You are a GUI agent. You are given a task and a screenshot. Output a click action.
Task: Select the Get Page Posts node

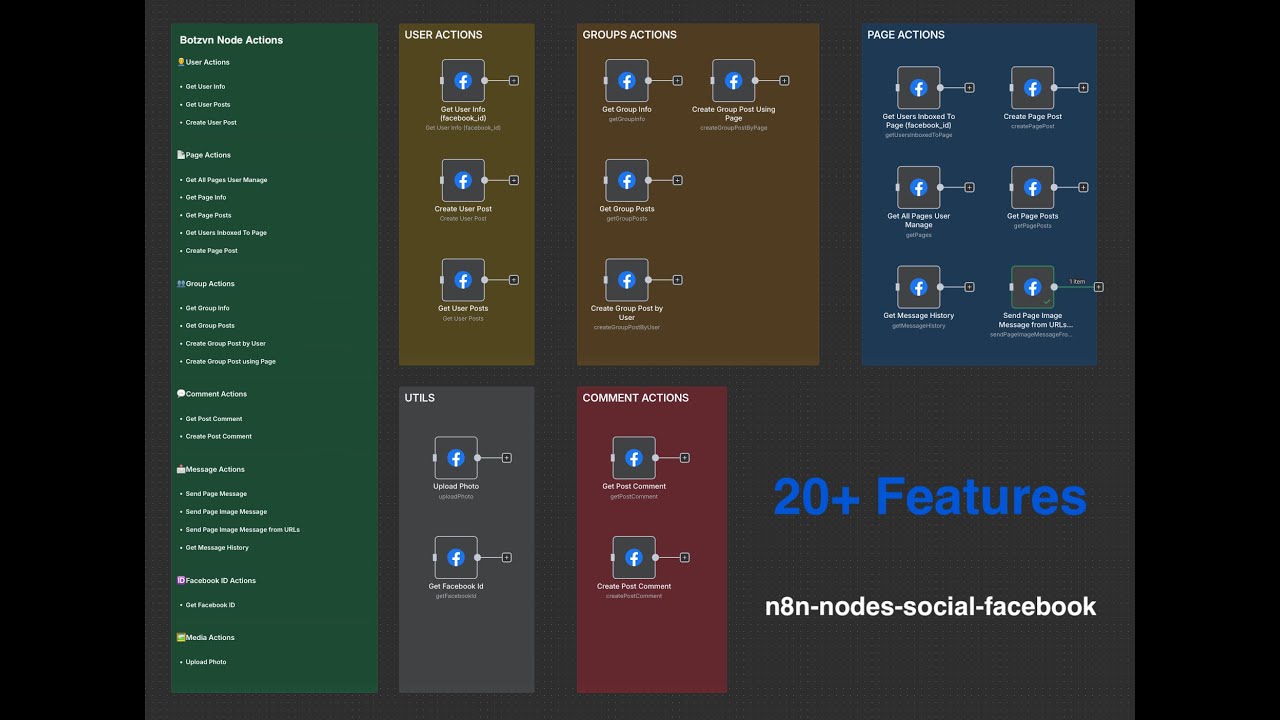[1033, 187]
